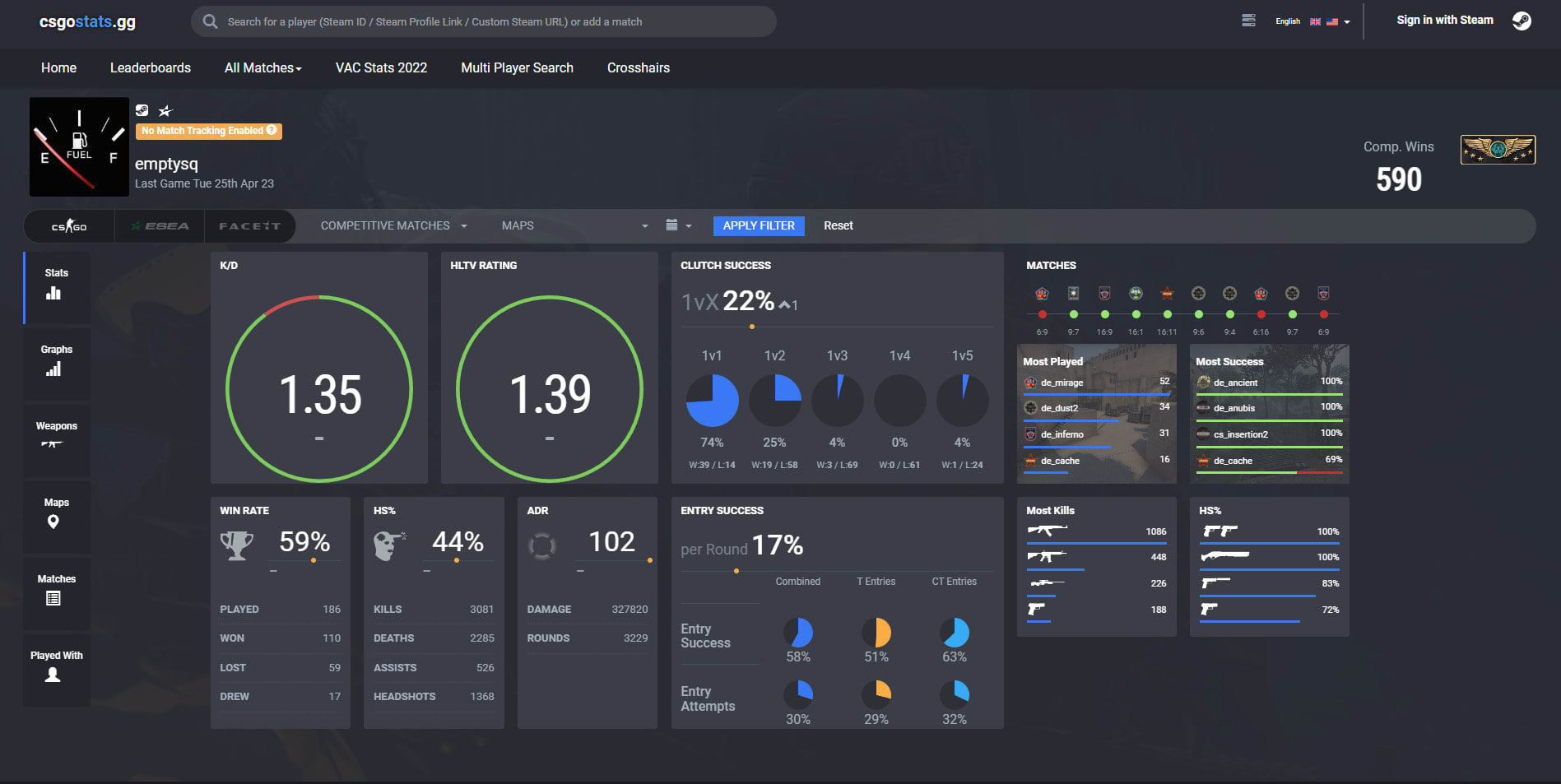This screenshot has width=1561, height=784.
Task: Select the match with score 9:4
Action: click(x=1230, y=314)
